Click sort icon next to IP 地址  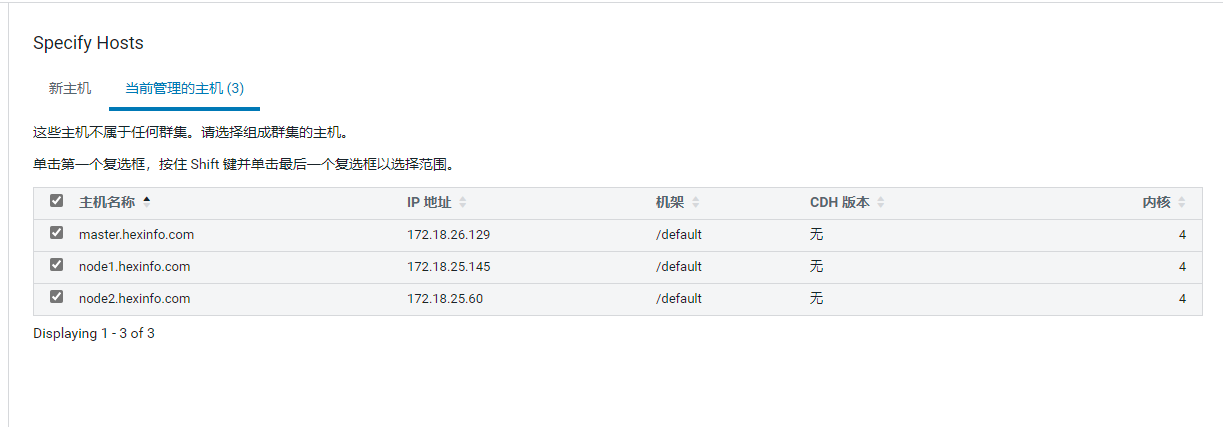[x=463, y=202]
